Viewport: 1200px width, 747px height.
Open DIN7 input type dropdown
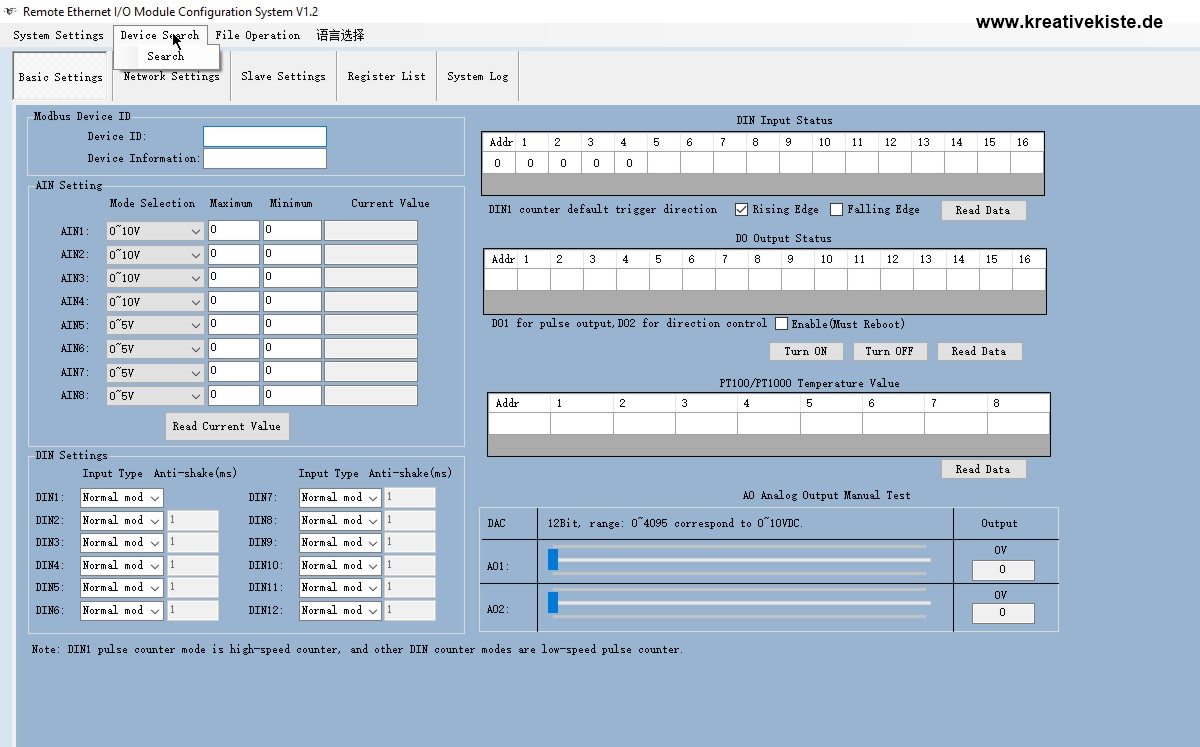coord(340,497)
